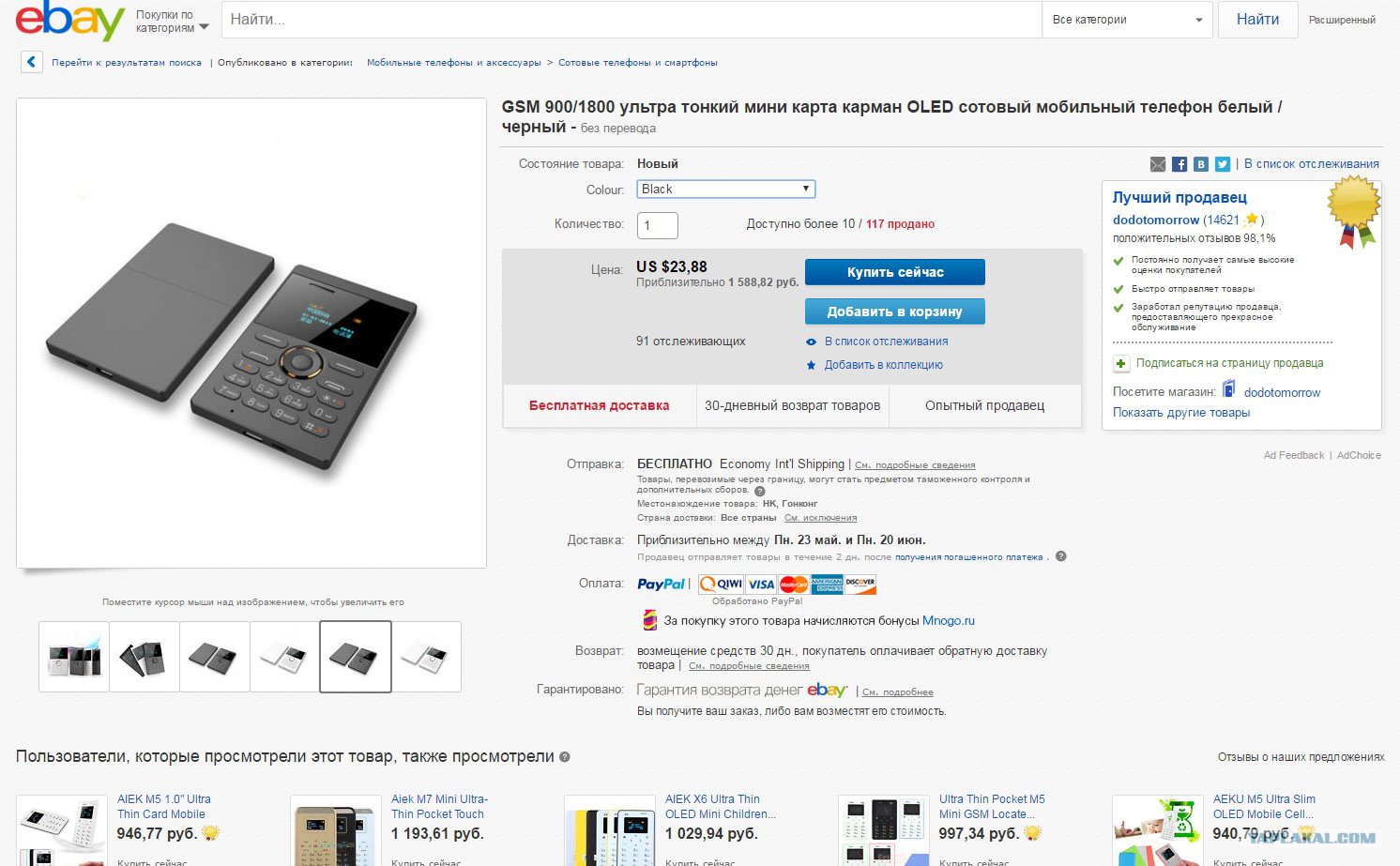
Task: Open the Colour dropdown showing Black
Action: pos(726,190)
